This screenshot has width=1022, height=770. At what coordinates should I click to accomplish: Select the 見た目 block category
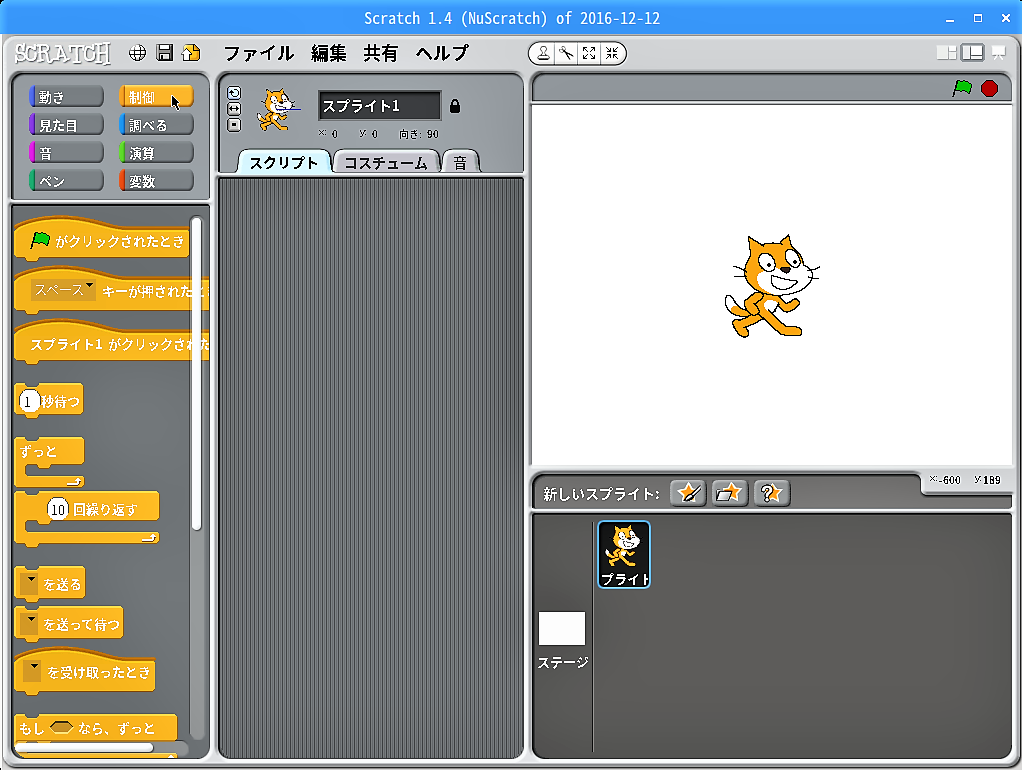tap(66, 125)
